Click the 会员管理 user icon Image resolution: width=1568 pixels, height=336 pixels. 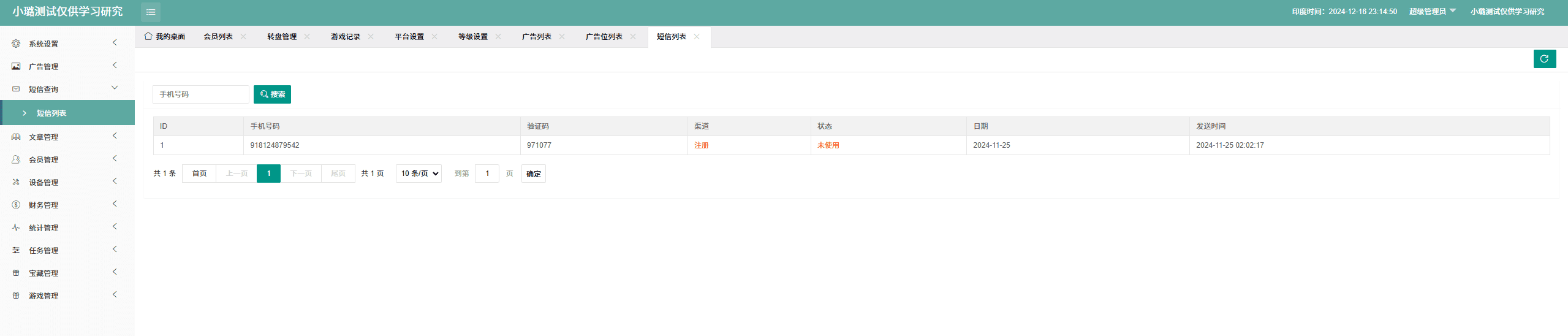(16, 159)
